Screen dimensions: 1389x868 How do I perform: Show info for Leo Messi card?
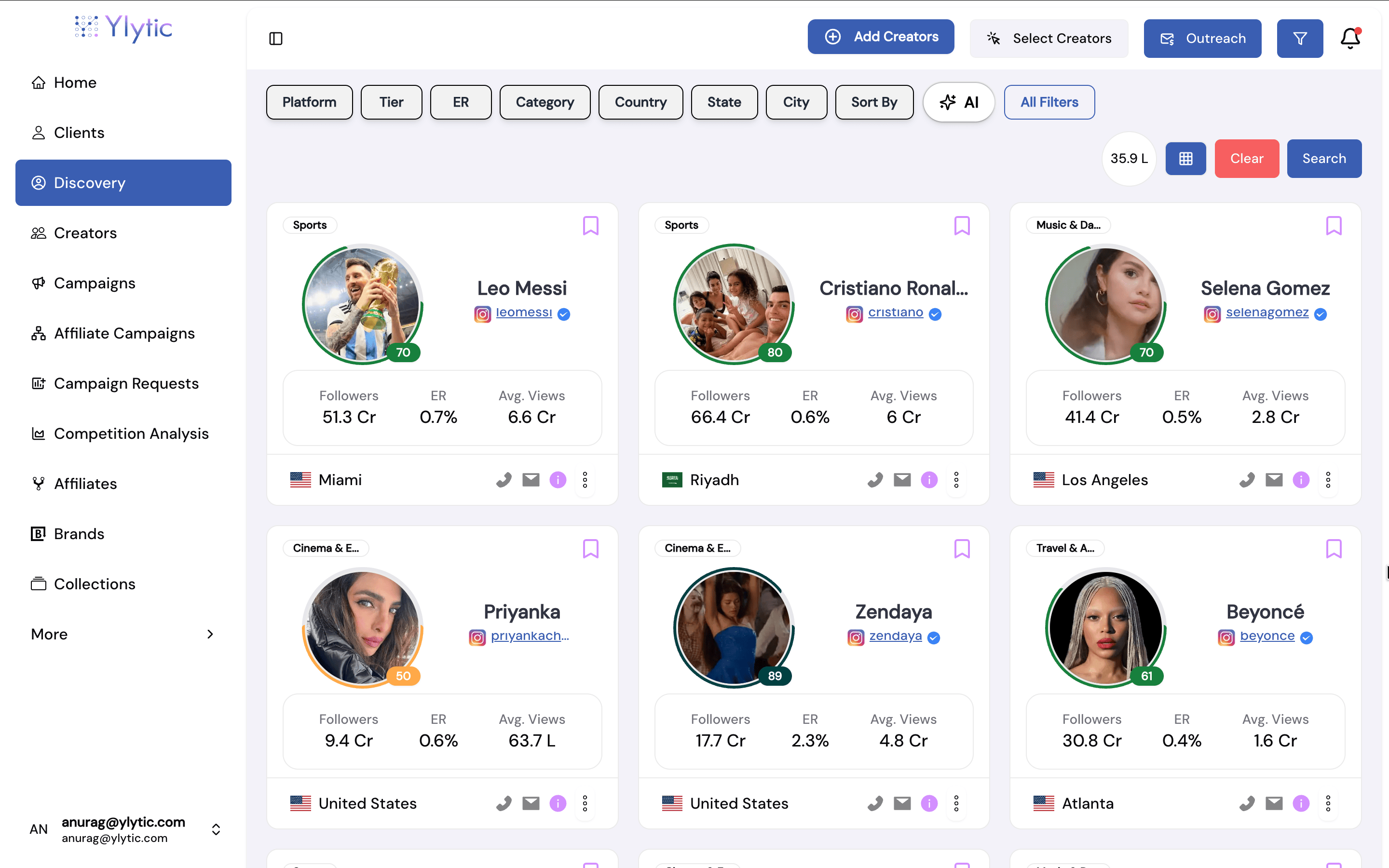point(558,480)
